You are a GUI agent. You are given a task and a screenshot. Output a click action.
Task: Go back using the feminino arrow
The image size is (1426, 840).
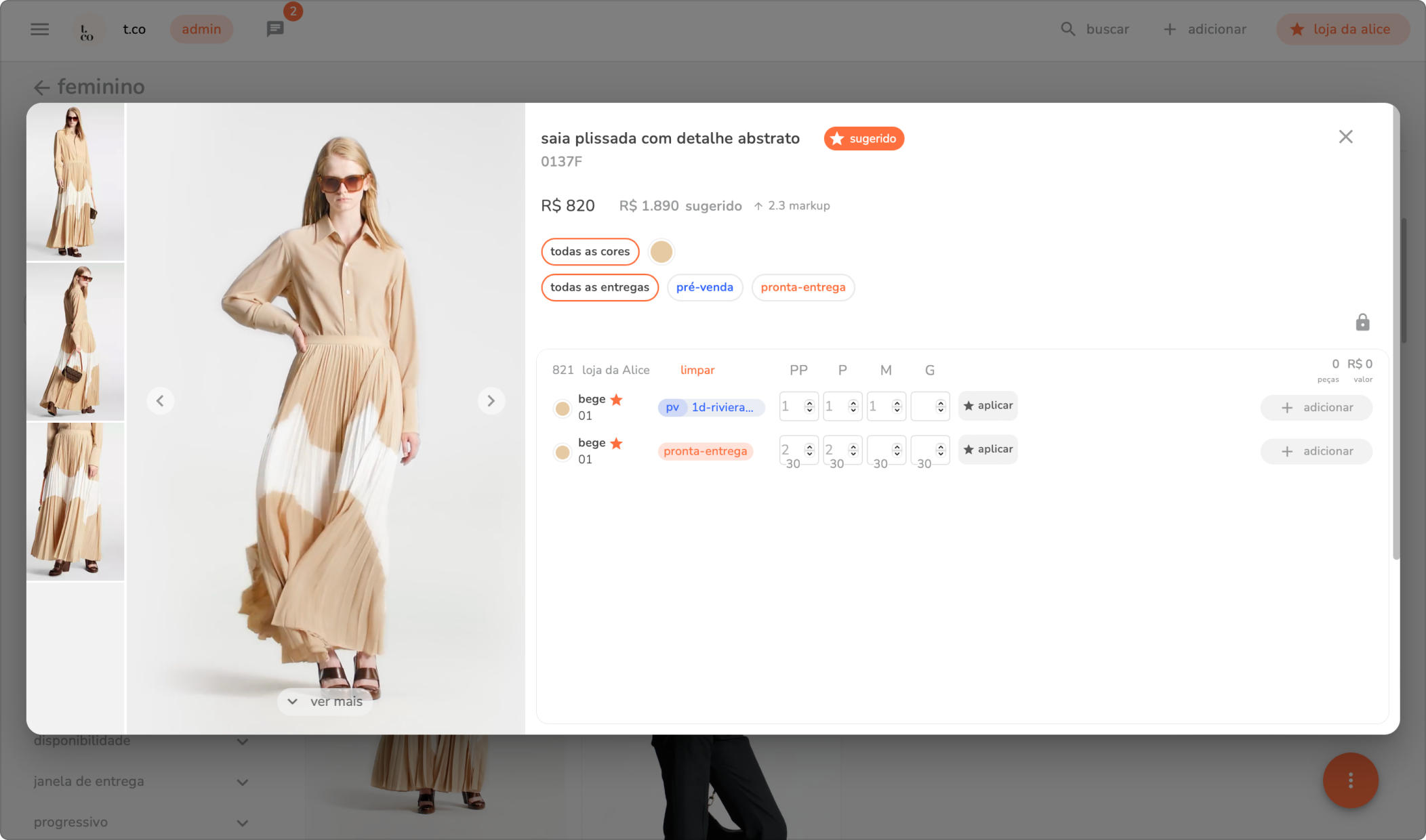pos(42,87)
